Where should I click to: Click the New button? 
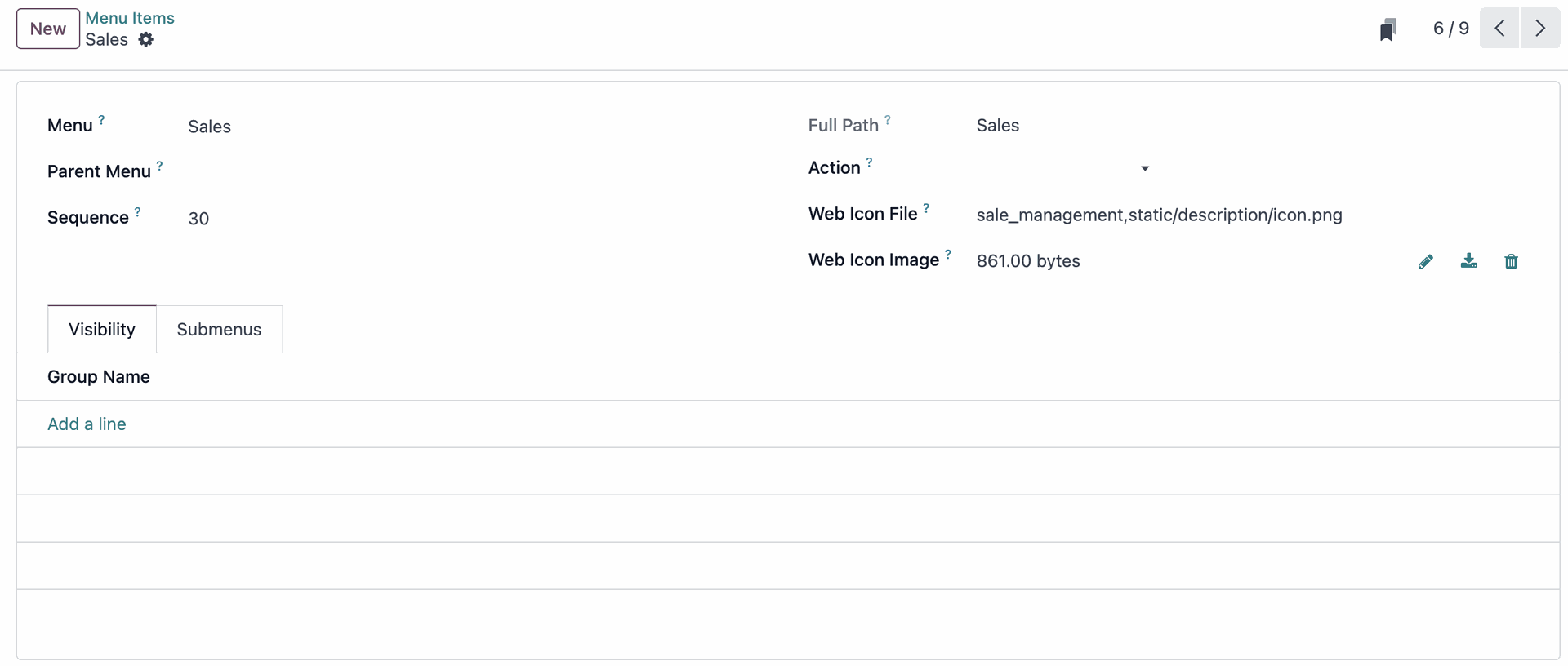point(48,29)
